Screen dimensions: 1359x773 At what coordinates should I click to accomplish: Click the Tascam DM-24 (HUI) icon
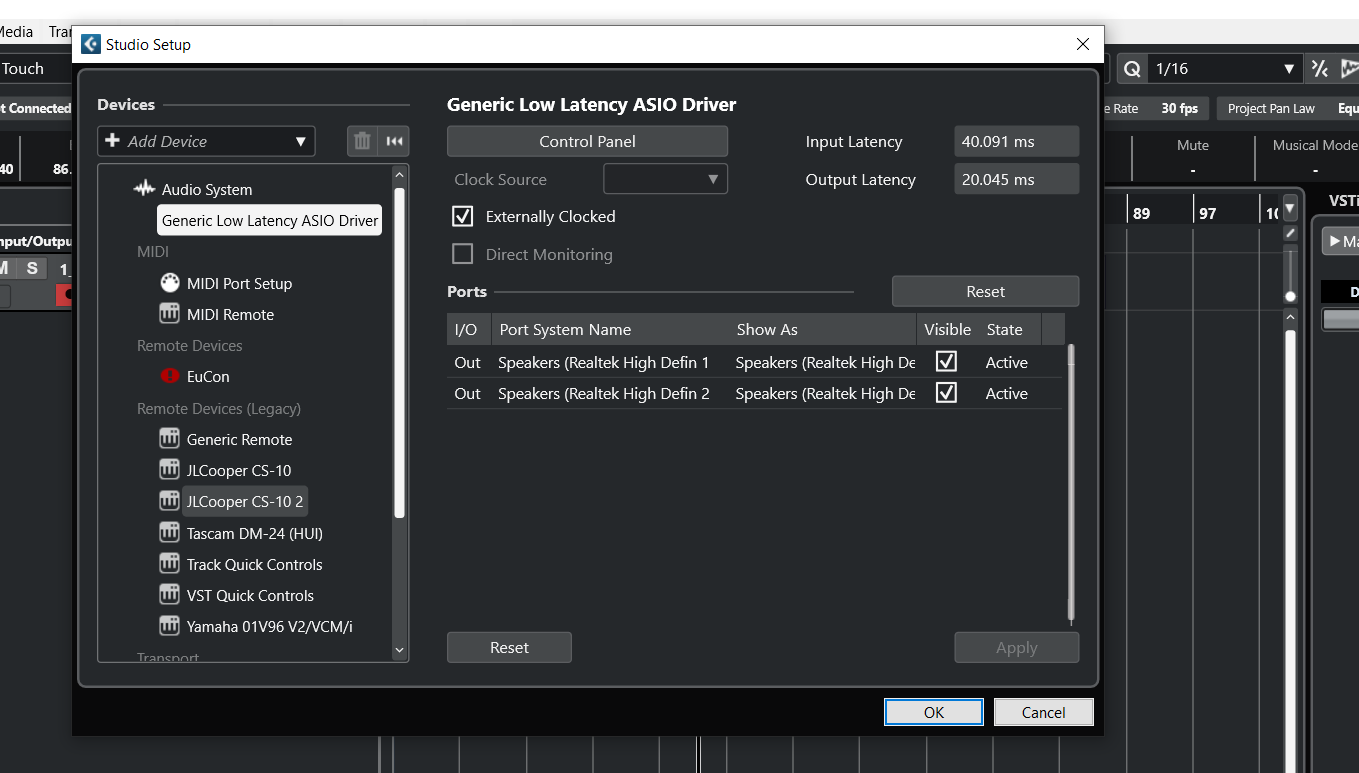(170, 533)
